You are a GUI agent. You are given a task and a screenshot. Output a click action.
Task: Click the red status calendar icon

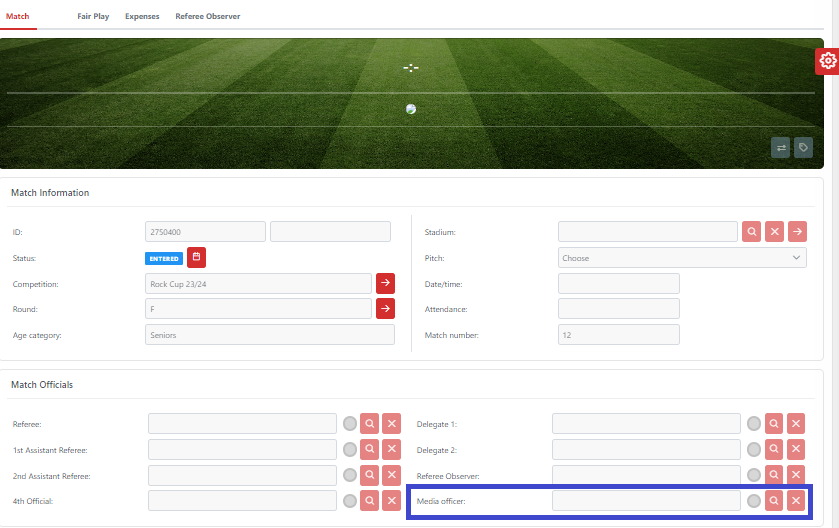(x=196, y=258)
